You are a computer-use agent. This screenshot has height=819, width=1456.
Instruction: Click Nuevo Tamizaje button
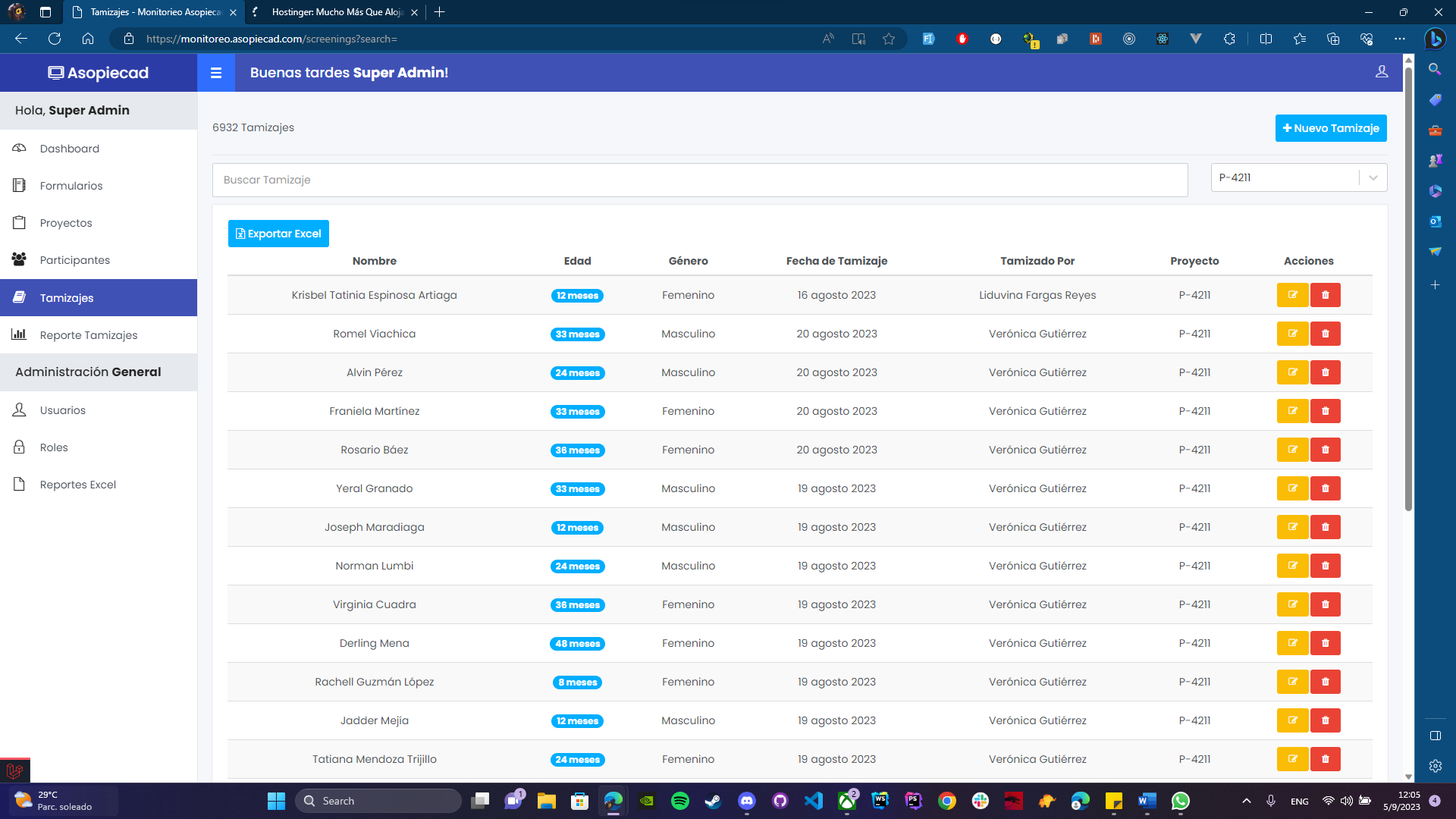1330,128
